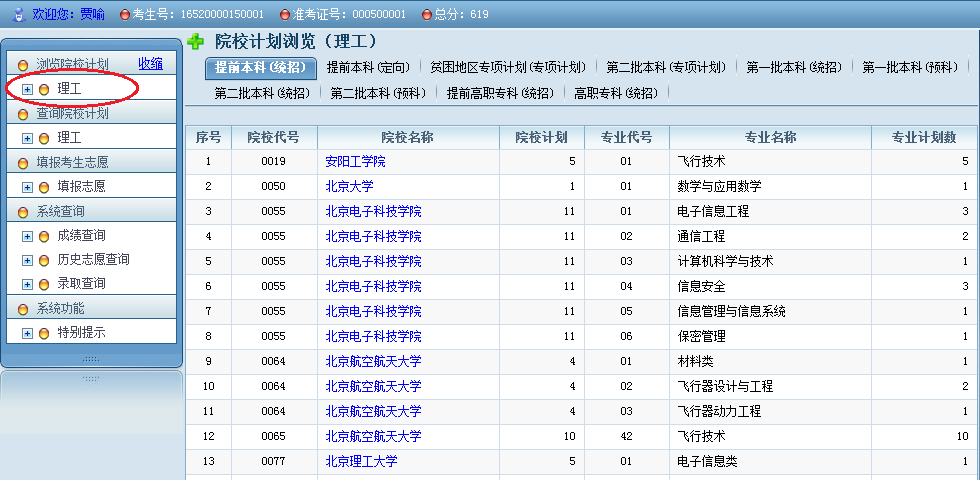The height and width of the screenshot is (480, 980).
Task: Expand the 理工 node under 查询院校计划
Action: [x=27, y=138]
